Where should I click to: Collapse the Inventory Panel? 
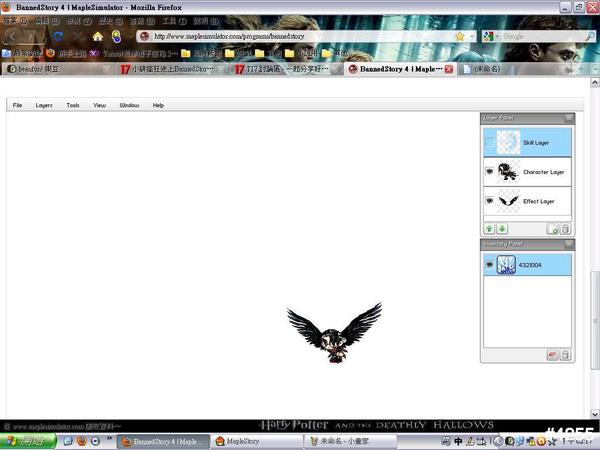pos(568,243)
